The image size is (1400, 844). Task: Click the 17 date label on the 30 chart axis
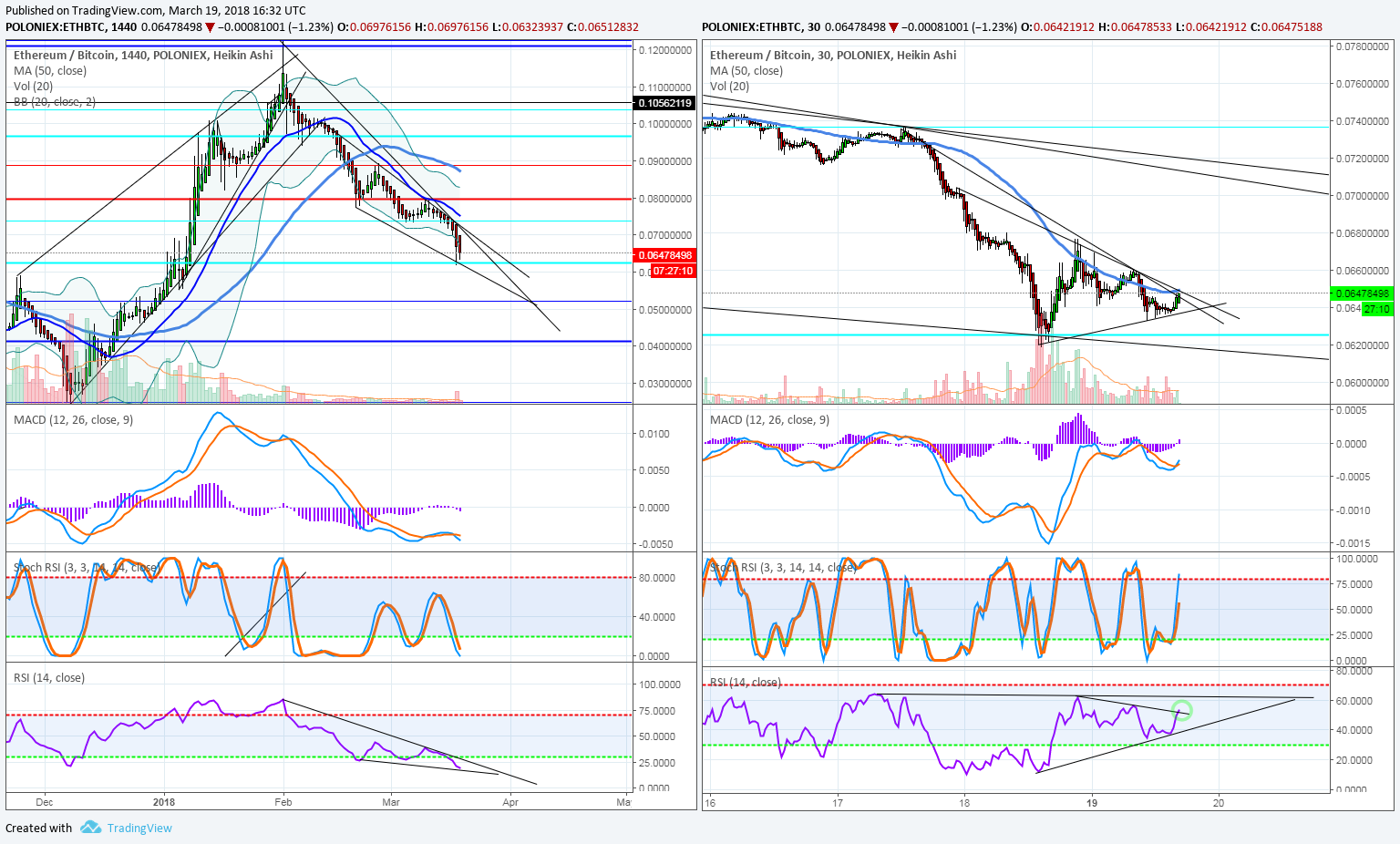[x=837, y=803]
